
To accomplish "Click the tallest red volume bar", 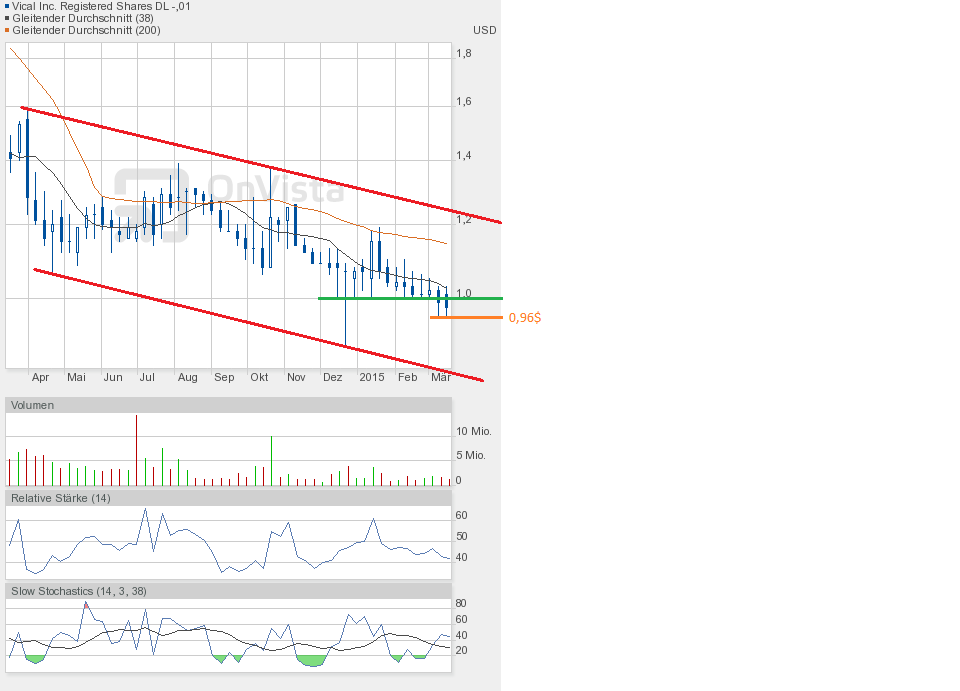I will tap(136, 451).
